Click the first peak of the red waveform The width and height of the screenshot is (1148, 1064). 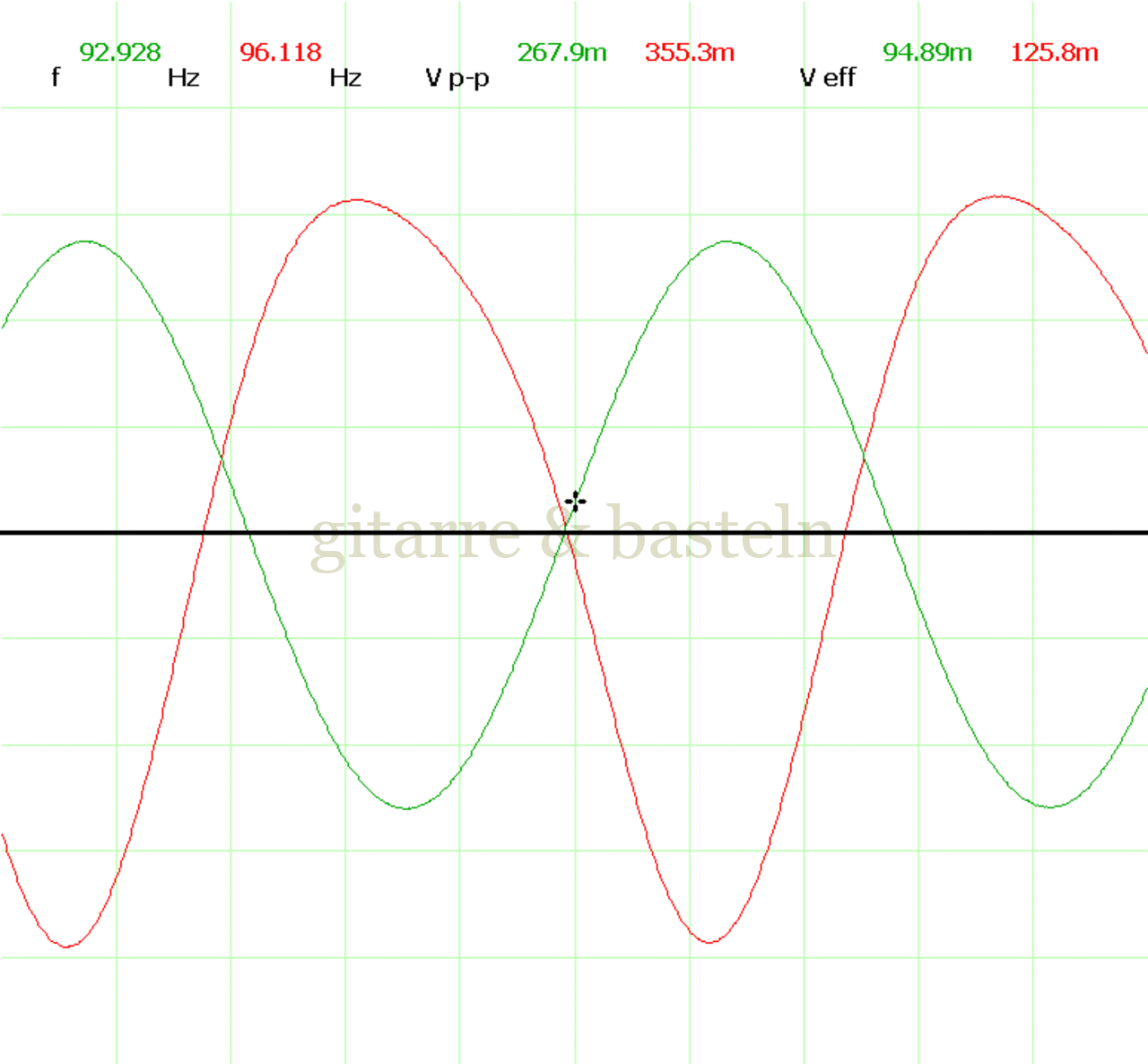358,200
